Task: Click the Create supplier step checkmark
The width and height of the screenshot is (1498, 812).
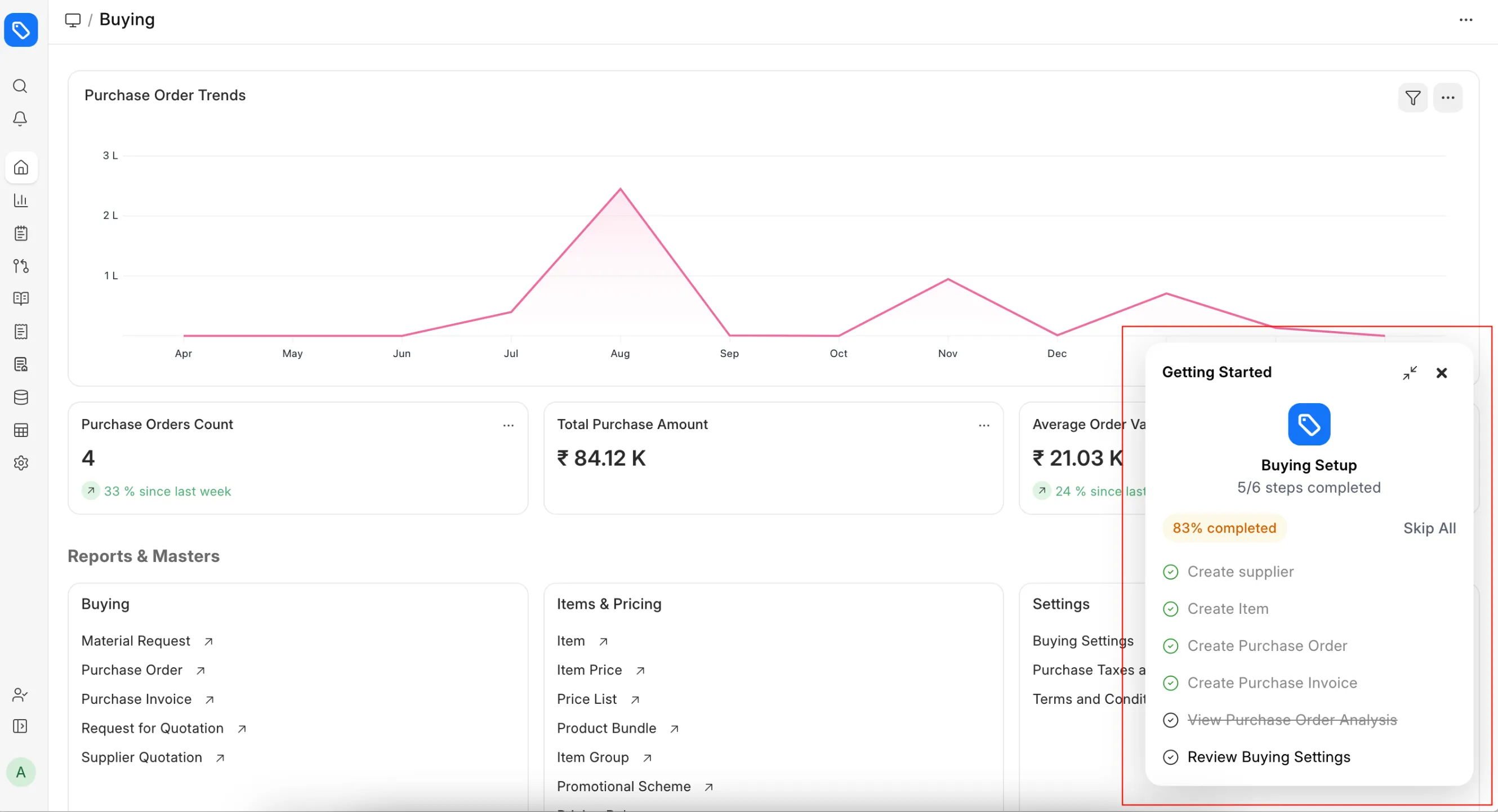Action: (1170, 572)
